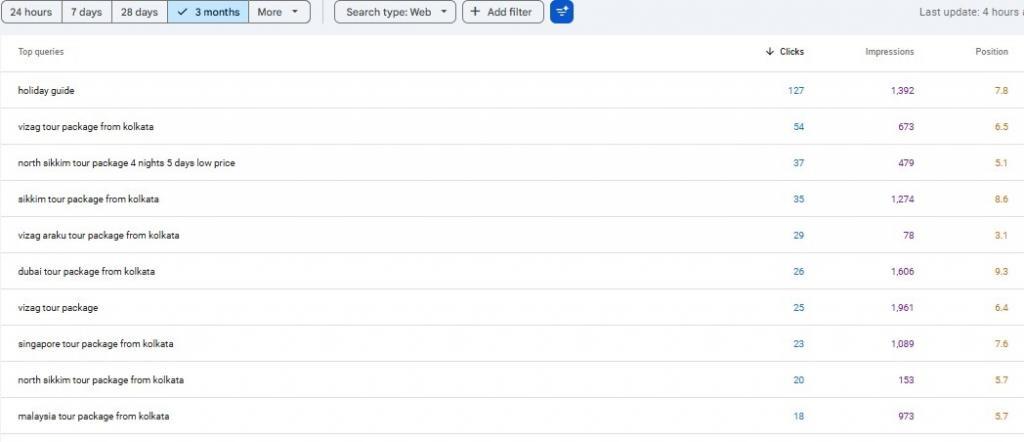Image resolution: width=1024 pixels, height=442 pixels.
Task: Click the 1,274 impressions value
Action: click(x=903, y=199)
